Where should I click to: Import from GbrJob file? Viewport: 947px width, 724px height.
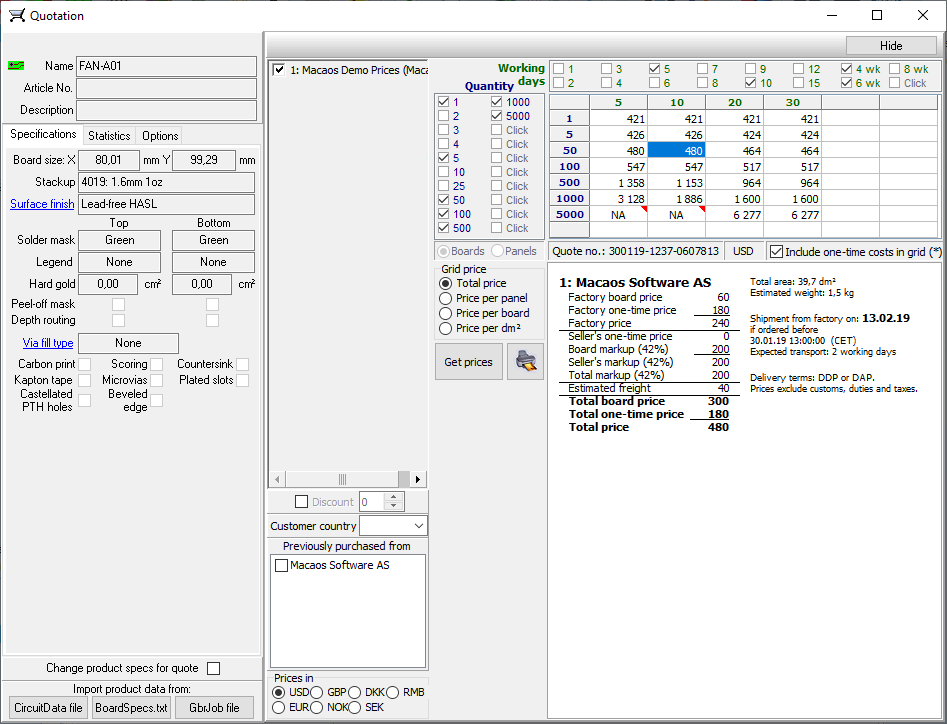(x=214, y=708)
